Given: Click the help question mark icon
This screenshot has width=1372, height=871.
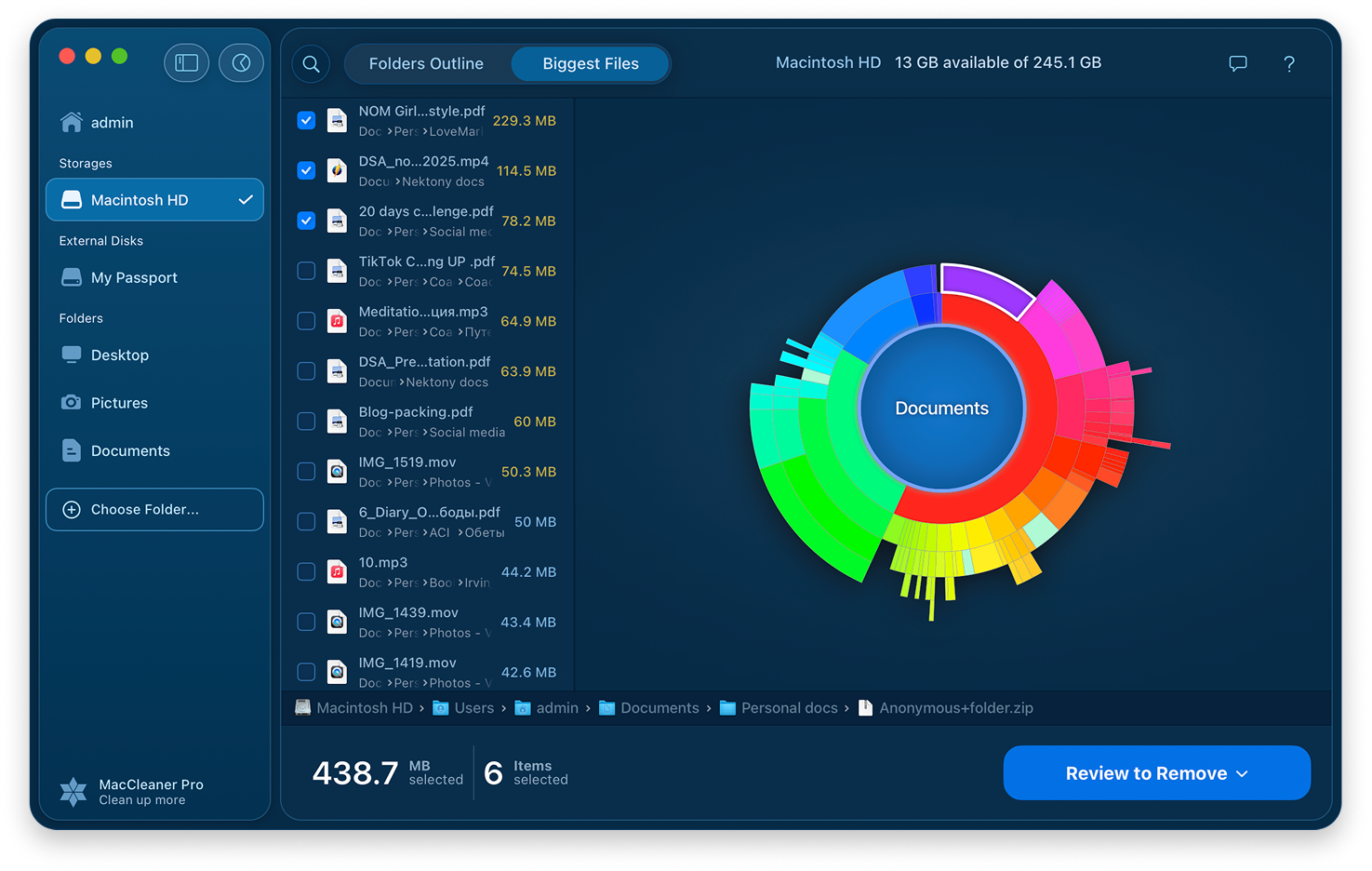Looking at the screenshot, I should (1288, 63).
